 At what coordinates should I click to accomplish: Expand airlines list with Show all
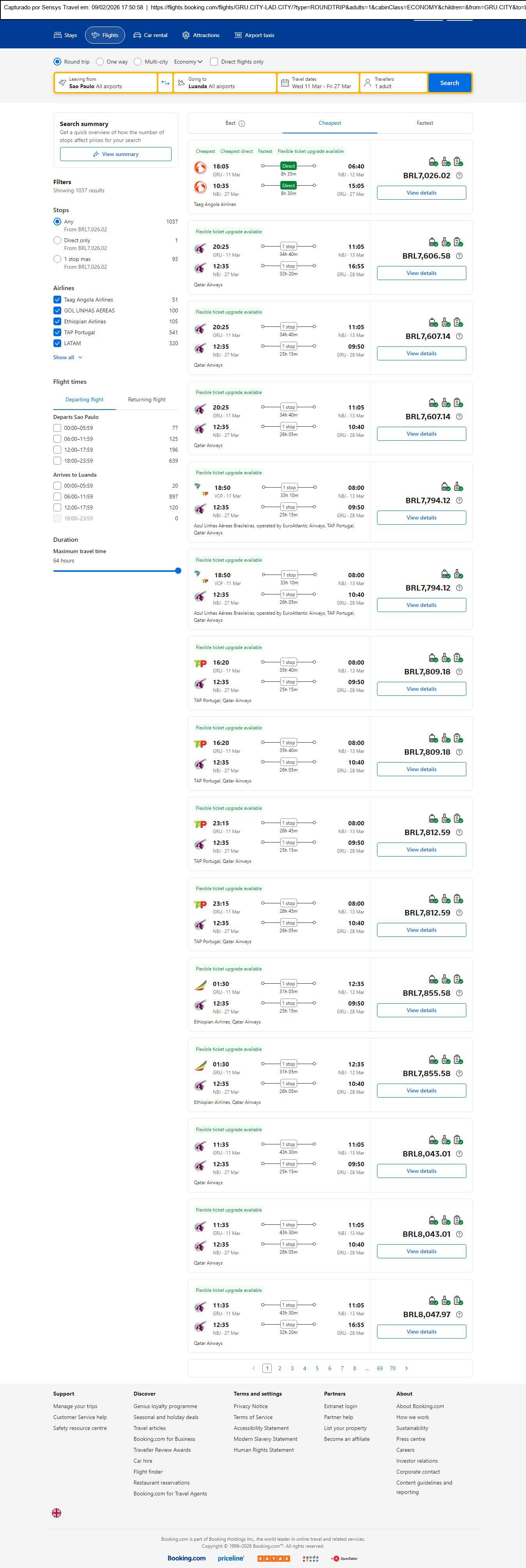tap(67, 357)
